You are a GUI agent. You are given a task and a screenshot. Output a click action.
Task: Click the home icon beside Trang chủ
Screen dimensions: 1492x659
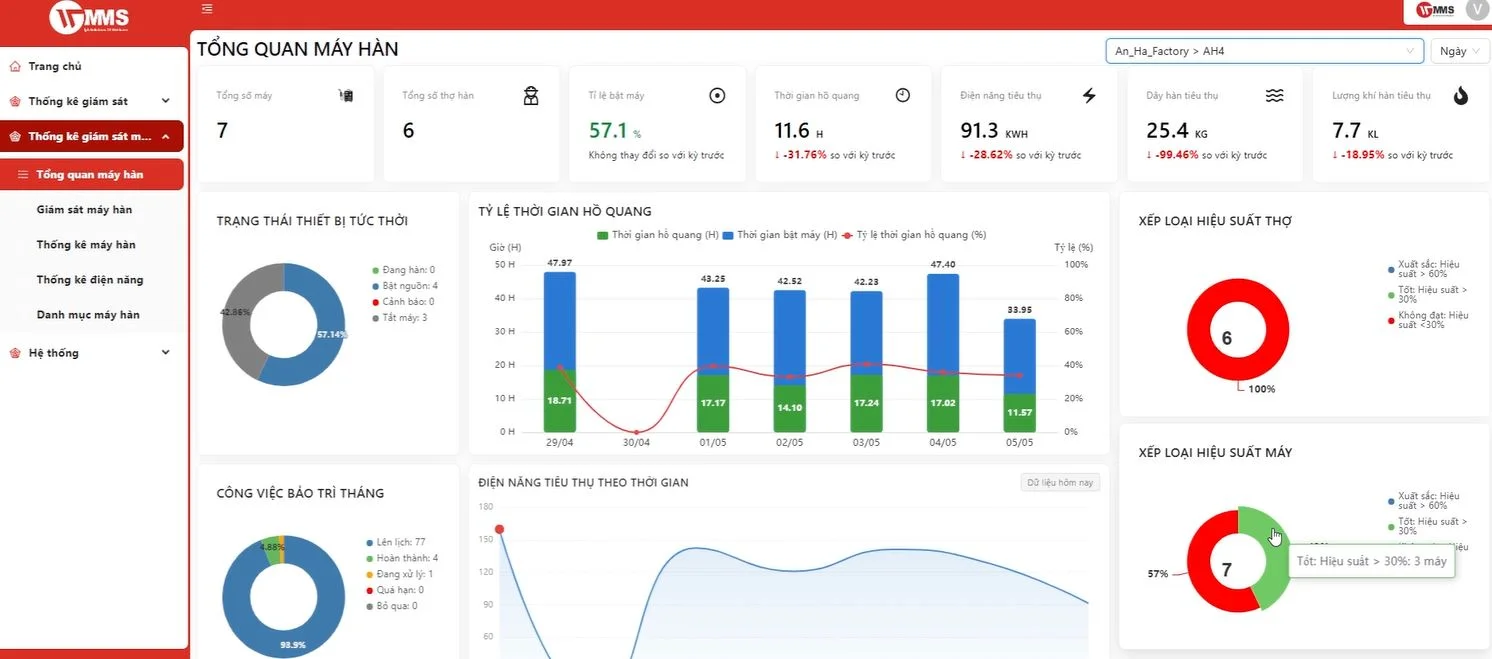[15, 66]
